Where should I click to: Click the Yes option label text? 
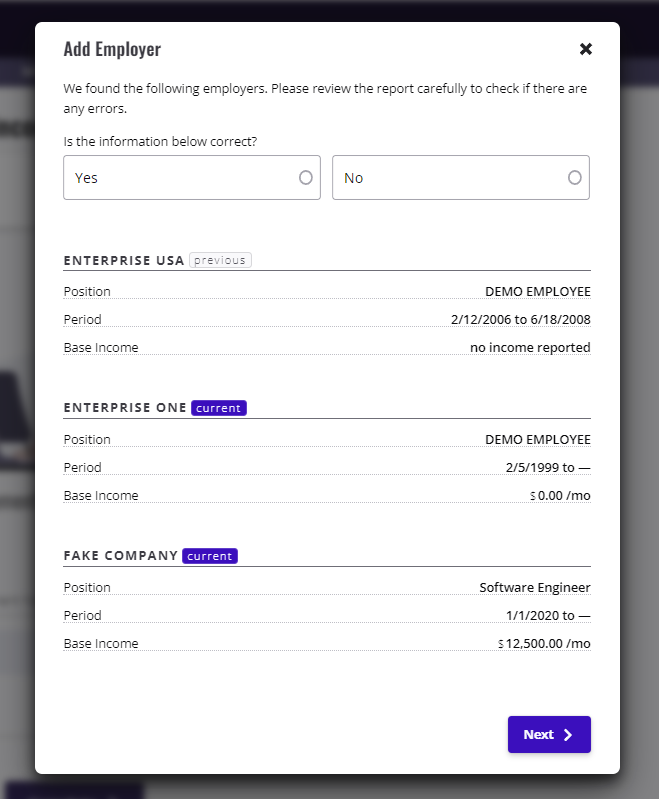click(86, 178)
